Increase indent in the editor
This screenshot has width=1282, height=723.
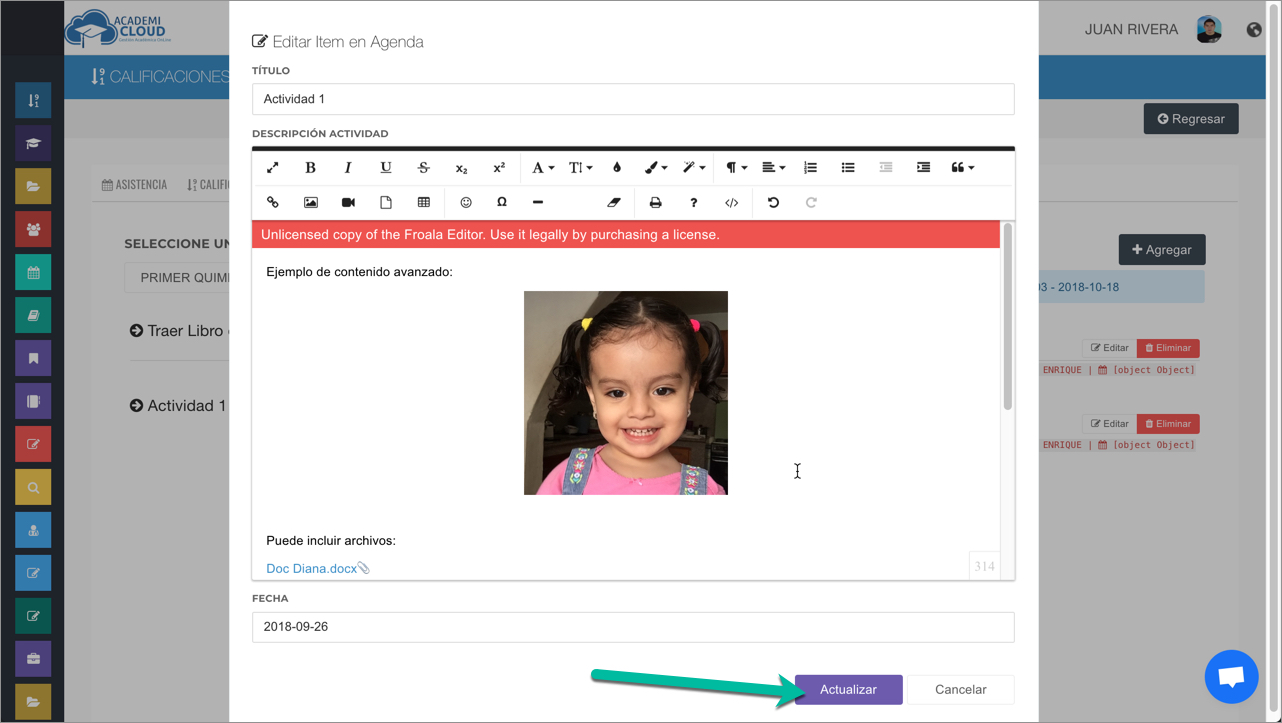point(923,168)
